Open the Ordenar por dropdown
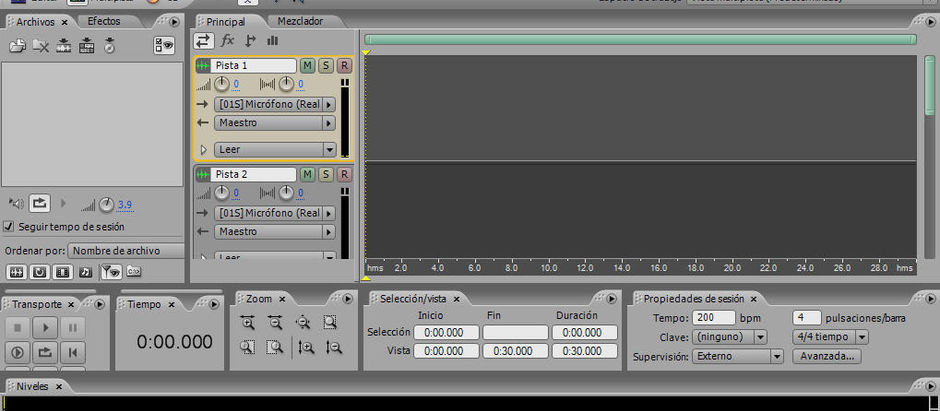940x411 pixels. (x=126, y=251)
